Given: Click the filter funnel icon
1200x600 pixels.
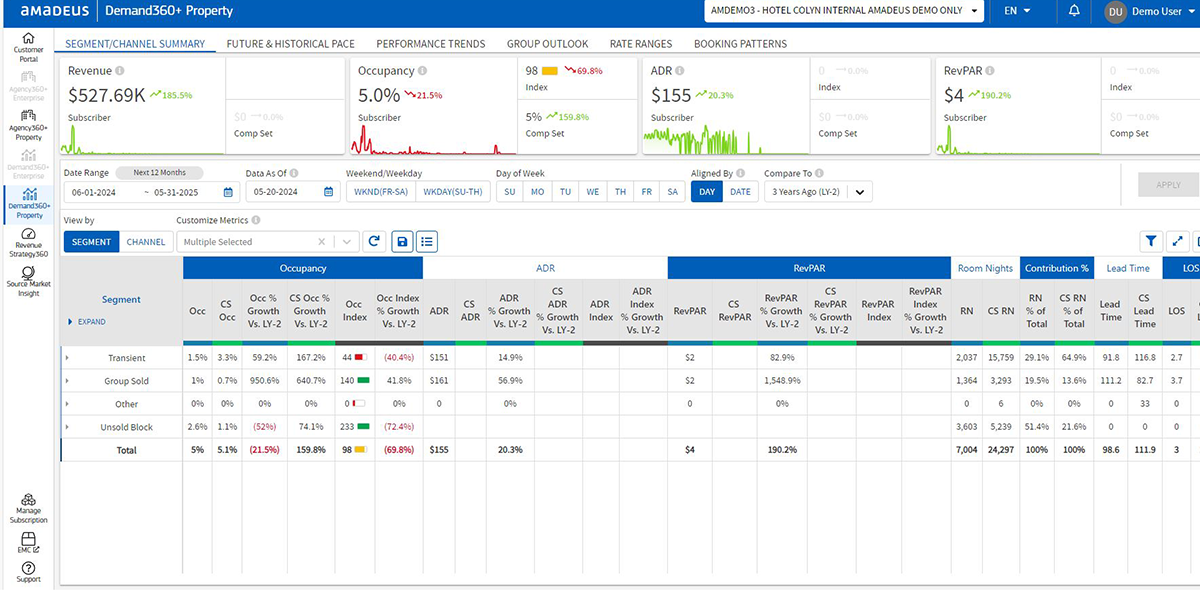Looking at the screenshot, I should [x=1151, y=241].
